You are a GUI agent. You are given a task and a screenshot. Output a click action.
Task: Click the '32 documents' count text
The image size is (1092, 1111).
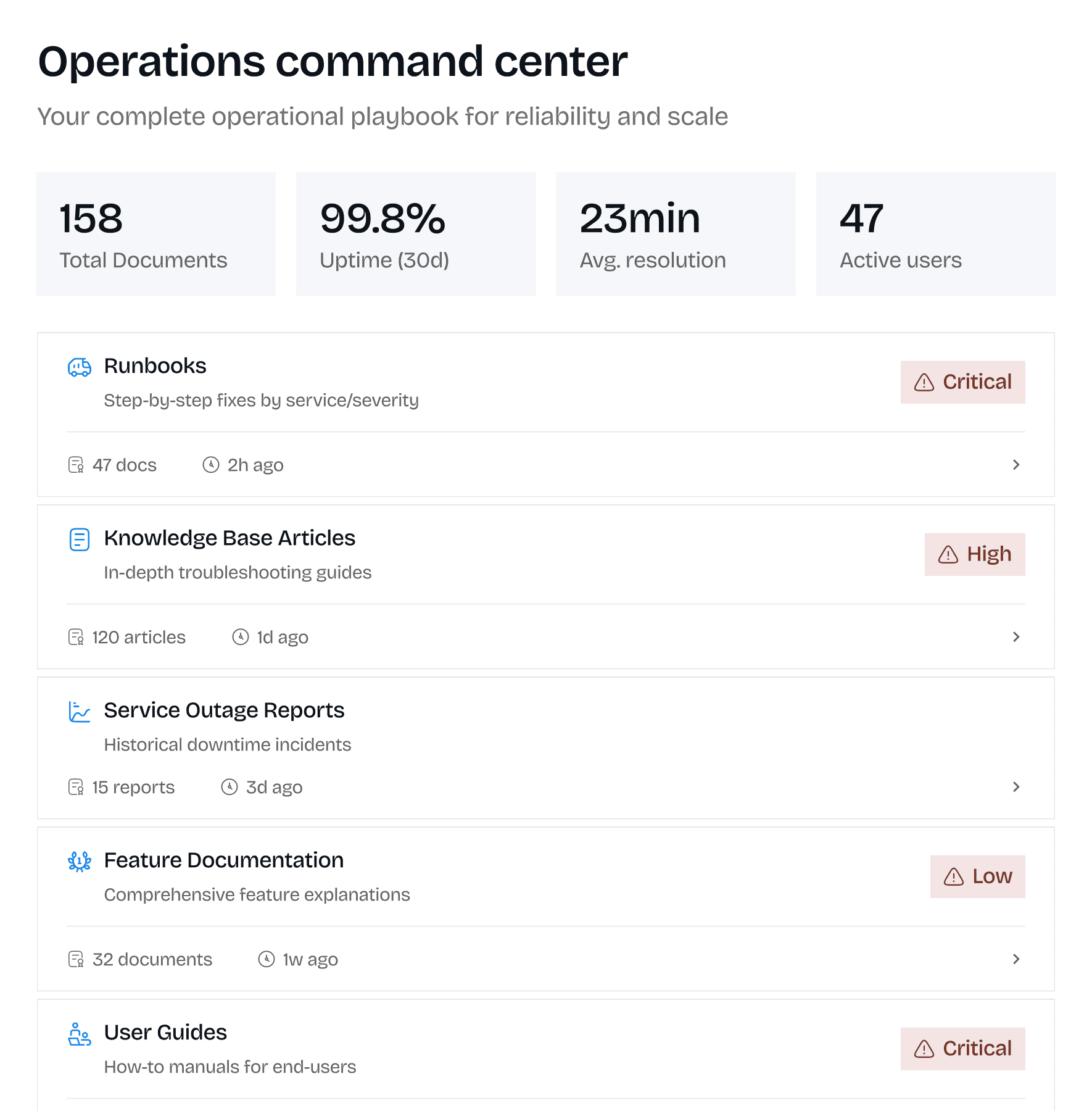[x=152, y=959]
